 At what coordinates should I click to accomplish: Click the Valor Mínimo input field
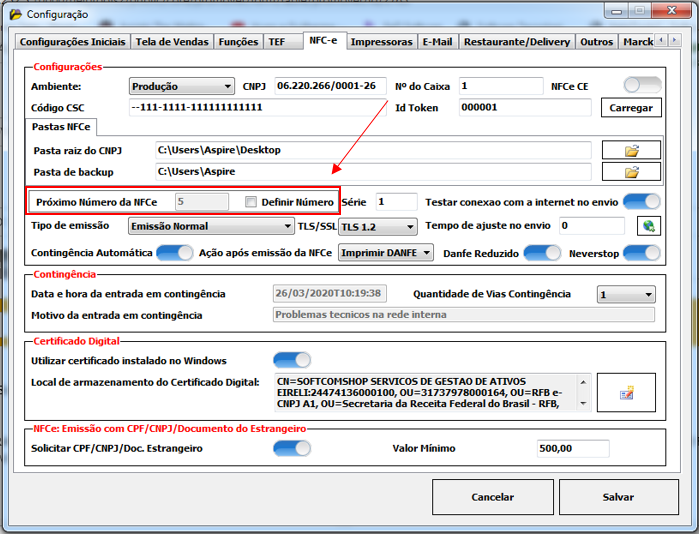[573, 449]
